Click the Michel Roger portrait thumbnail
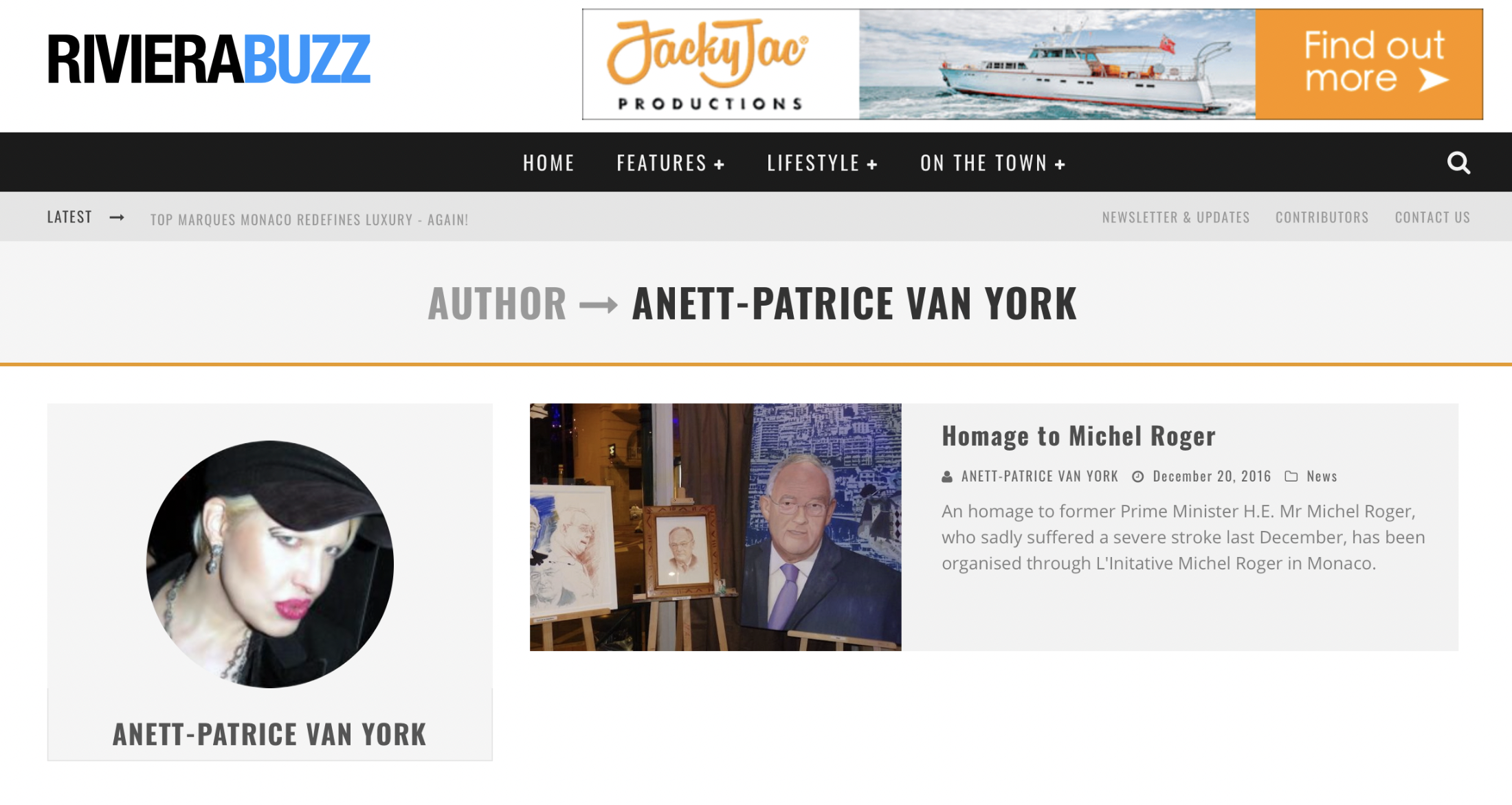 click(715, 527)
